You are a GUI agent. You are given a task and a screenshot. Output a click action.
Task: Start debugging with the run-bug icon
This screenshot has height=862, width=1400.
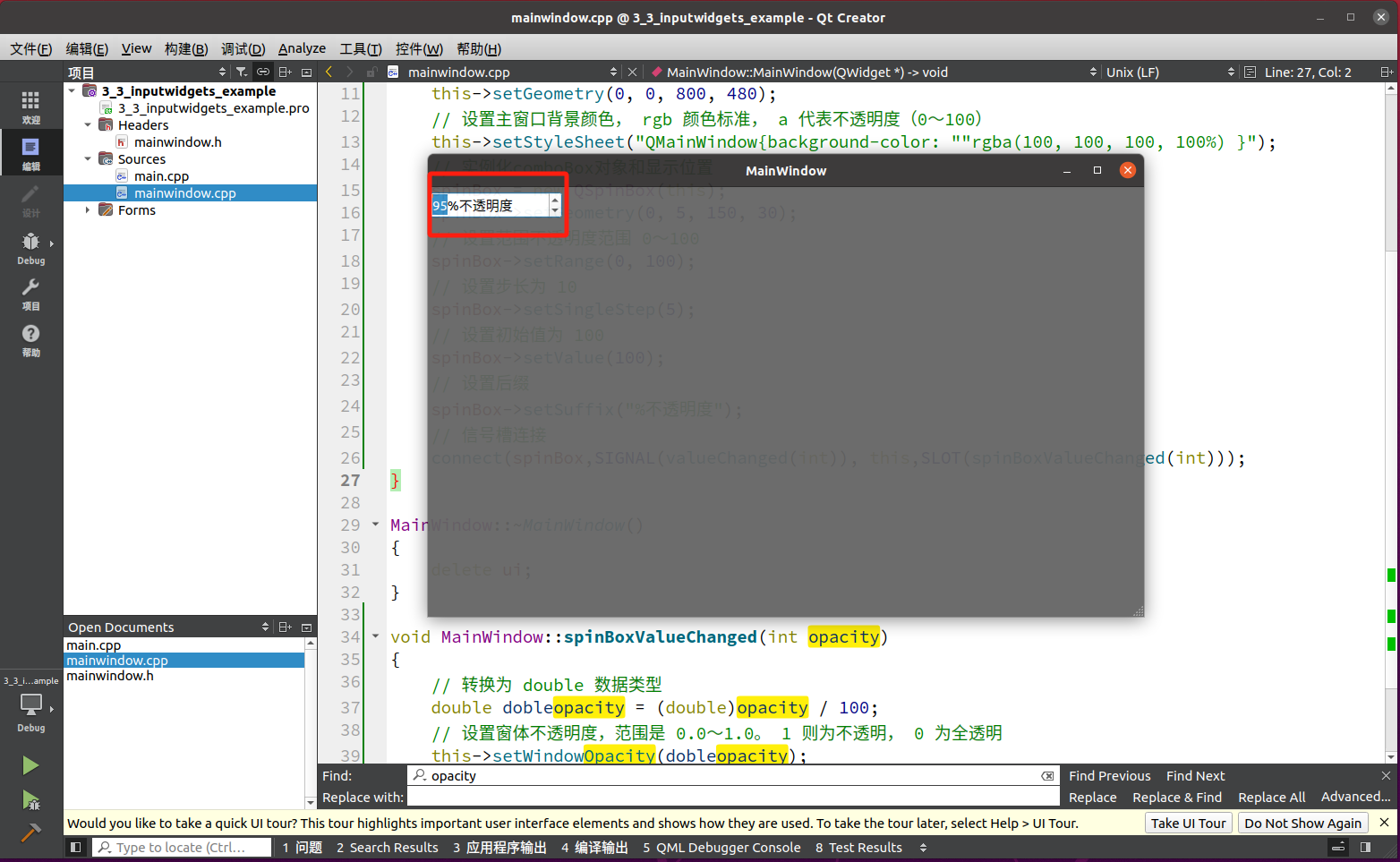pyautogui.click(x=30, y=799)
